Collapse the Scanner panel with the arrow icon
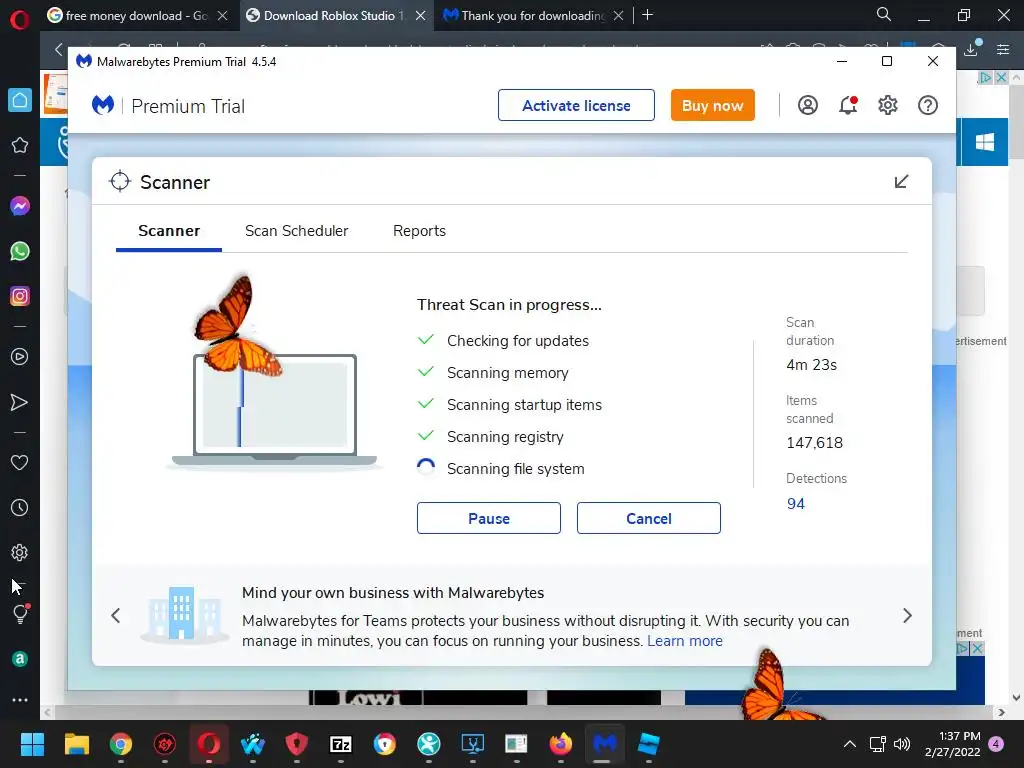The image size is (1024, 768). click(x=901, y=182)
